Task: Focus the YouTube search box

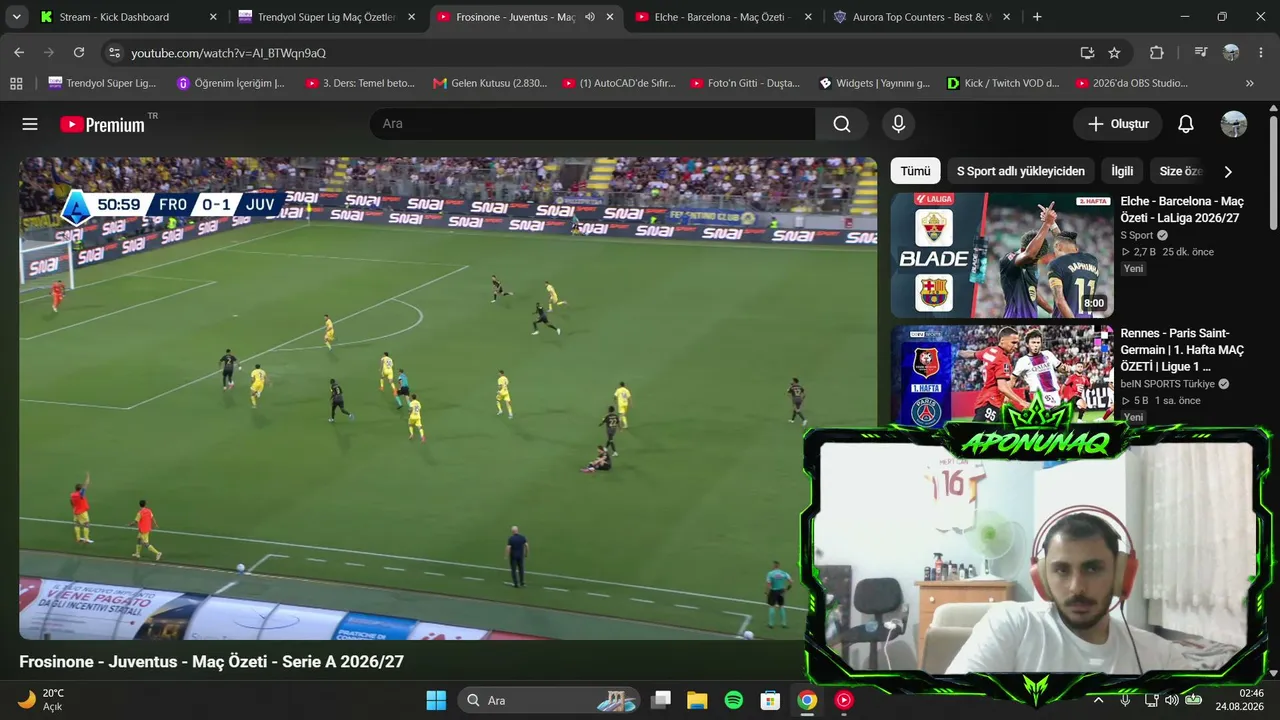Action: coord(592,124)
